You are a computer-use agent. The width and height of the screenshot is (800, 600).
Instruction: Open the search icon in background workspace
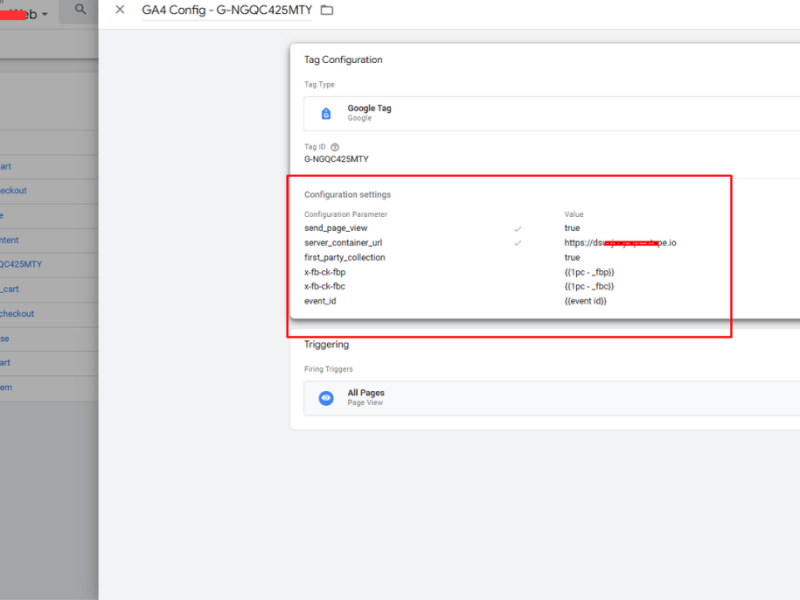pyautogui.click(x=80, y=9)
